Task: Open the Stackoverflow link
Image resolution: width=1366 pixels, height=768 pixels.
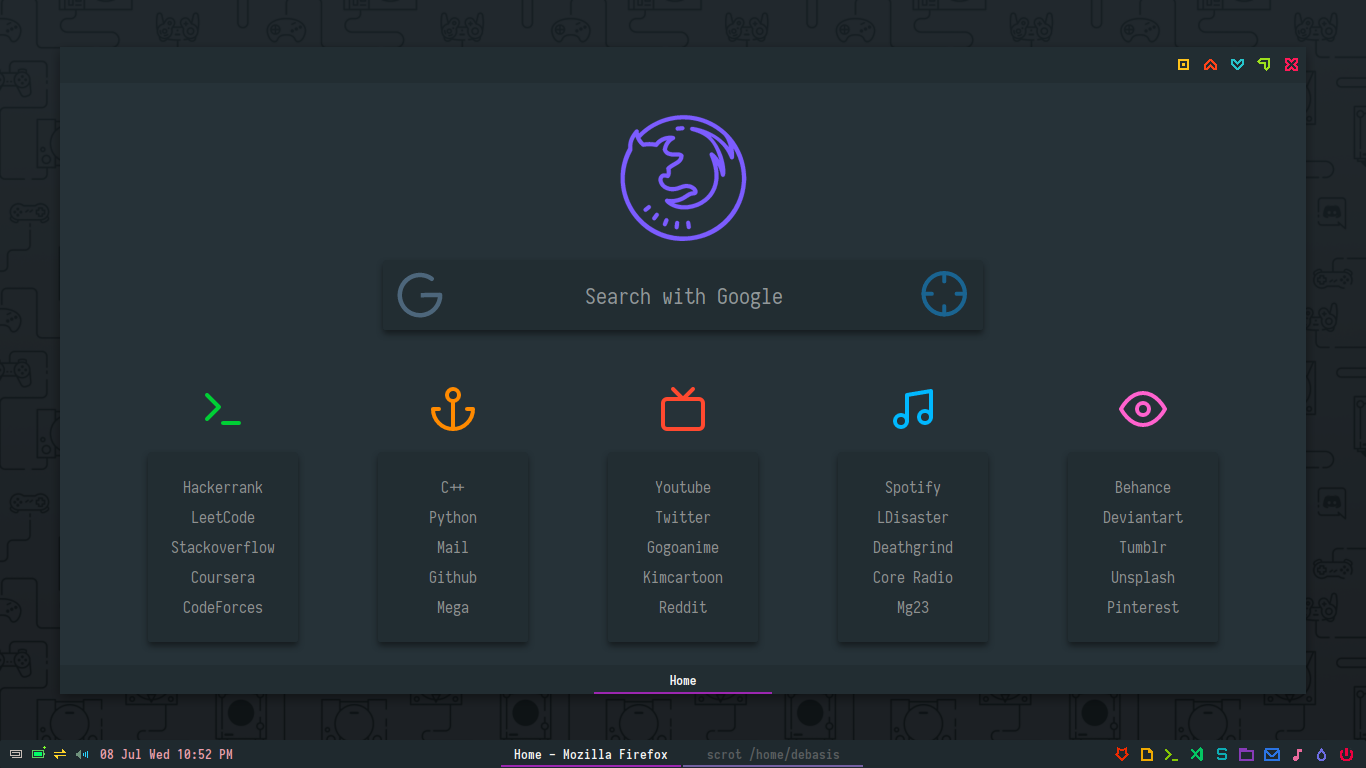Action: click(x=223, y=547)
